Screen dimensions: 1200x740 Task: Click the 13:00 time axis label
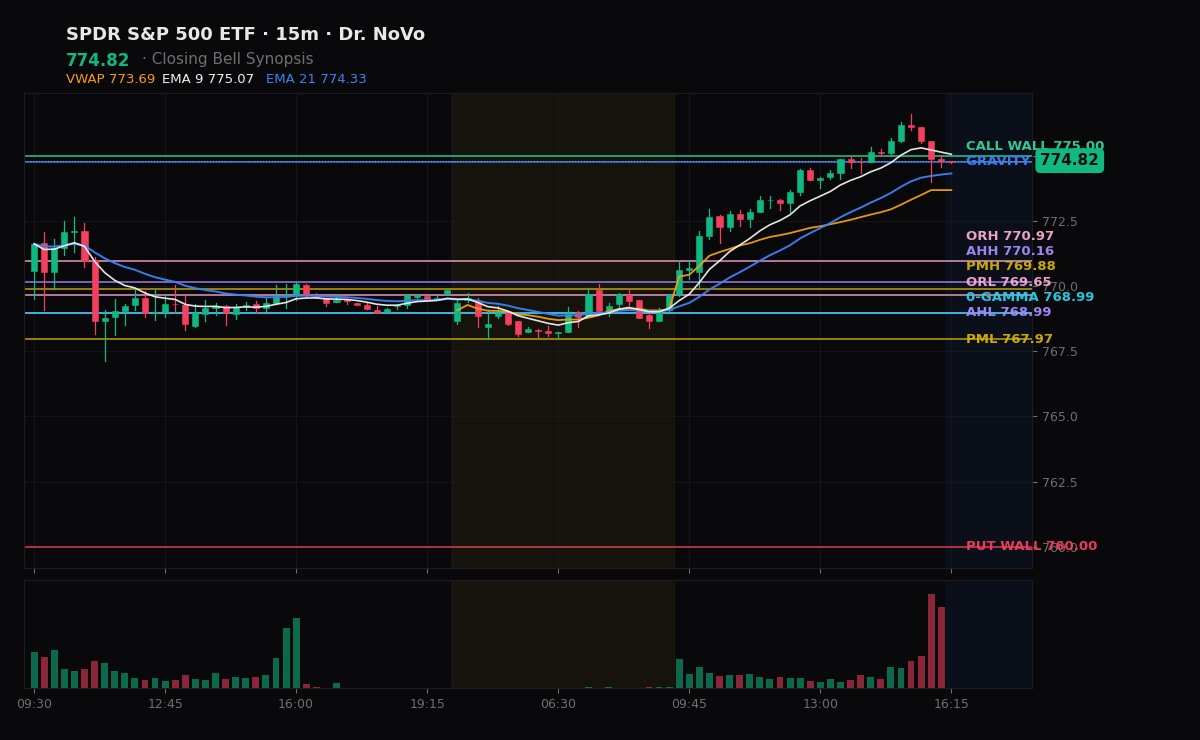pyautogui.click(x=820, y=704)
